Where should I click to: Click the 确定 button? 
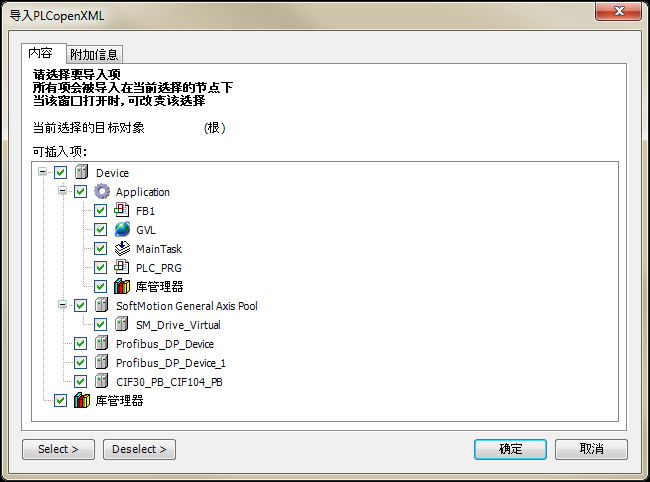(510, 449)
